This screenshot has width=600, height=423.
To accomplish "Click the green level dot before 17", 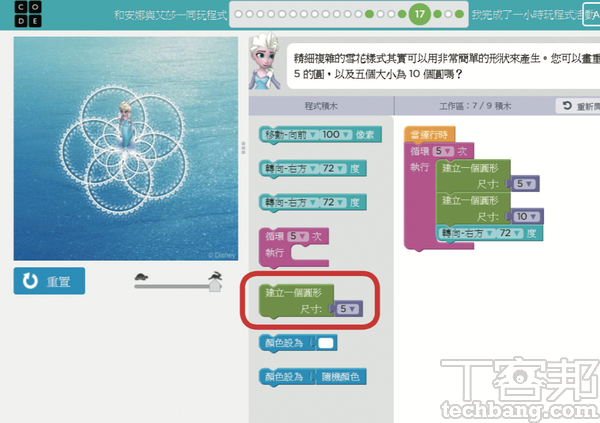I will click(402, 14).
